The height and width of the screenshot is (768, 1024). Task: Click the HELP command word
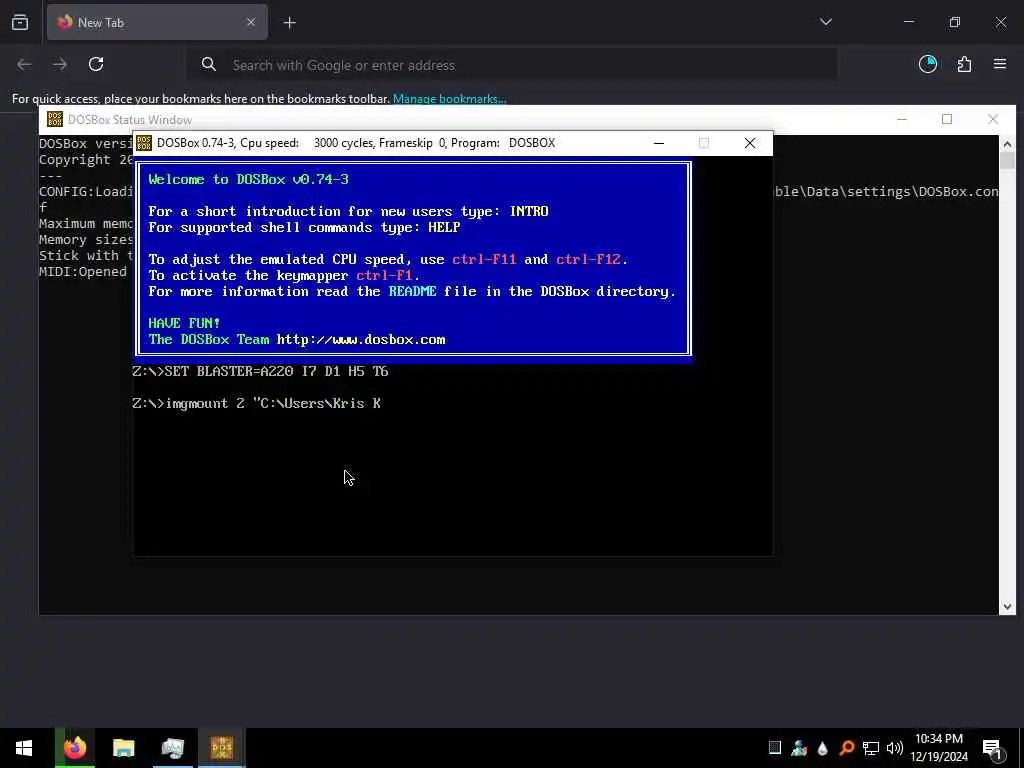point(444,227)
